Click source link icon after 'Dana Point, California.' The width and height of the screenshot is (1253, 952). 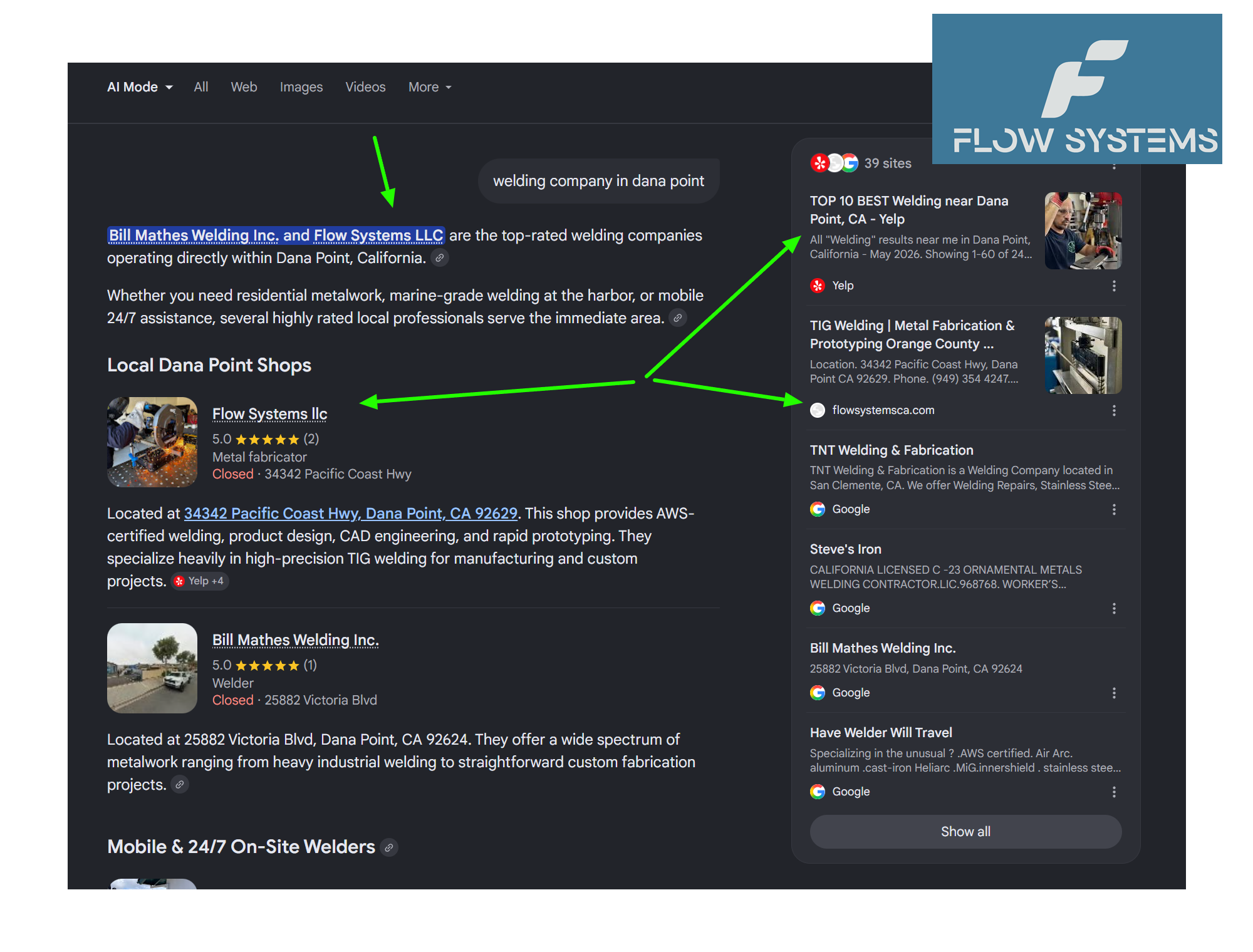440,258
